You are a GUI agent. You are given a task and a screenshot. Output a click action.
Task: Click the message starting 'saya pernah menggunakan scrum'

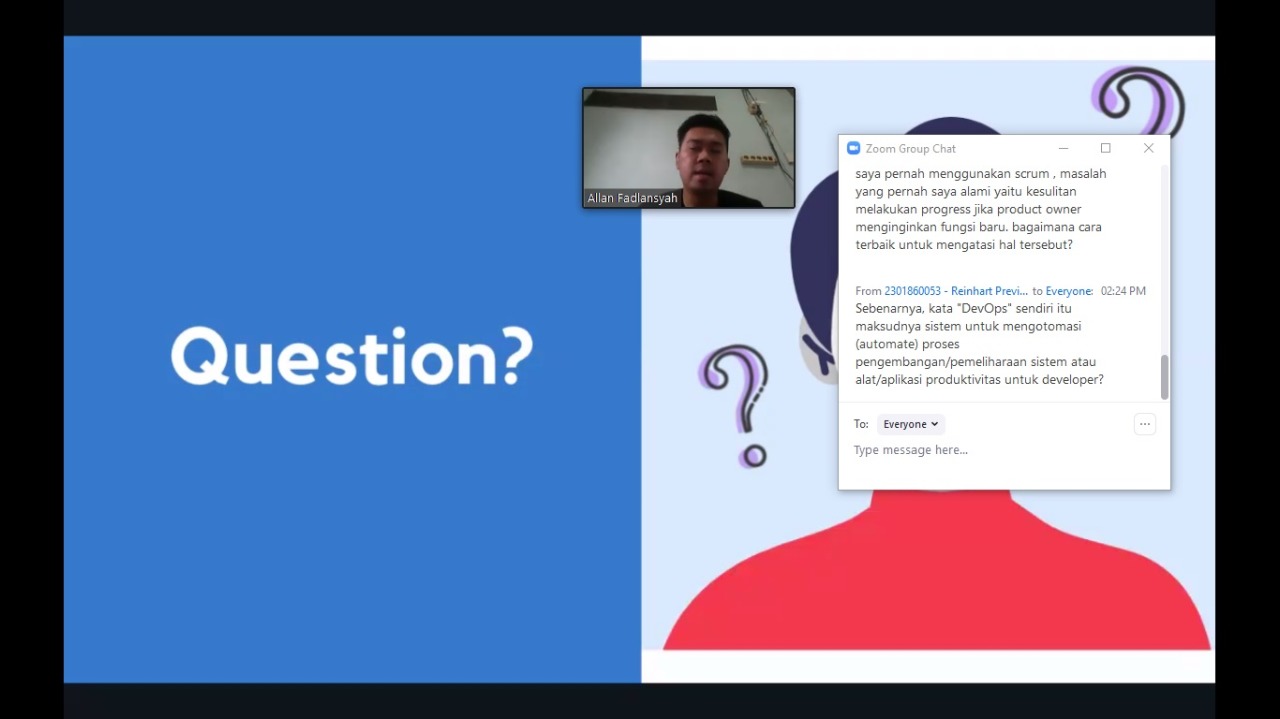(981, 209)
